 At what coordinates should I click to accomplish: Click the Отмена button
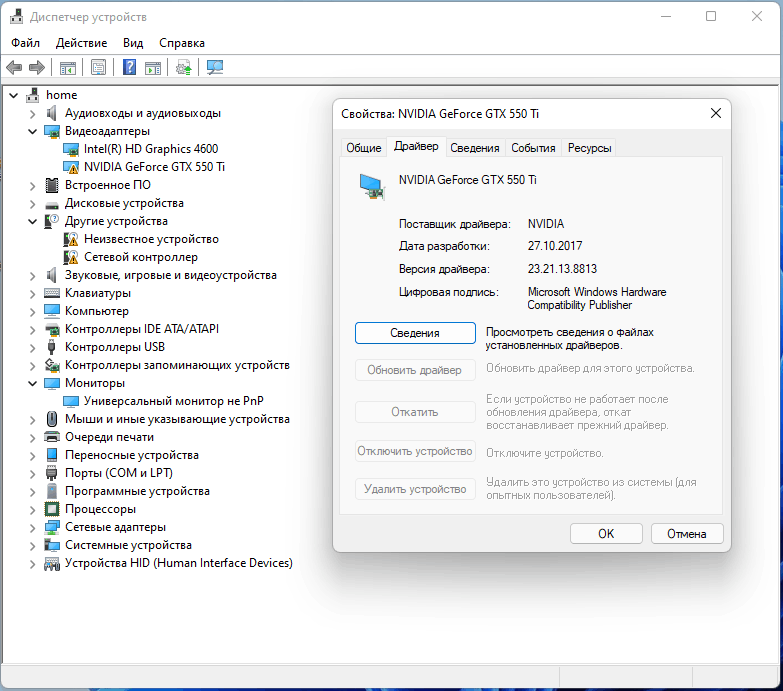[x=687, y=534]
